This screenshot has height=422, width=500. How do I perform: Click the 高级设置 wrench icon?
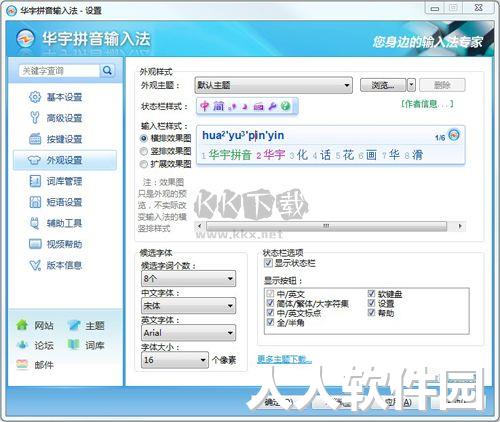click(x=35, y=118)
